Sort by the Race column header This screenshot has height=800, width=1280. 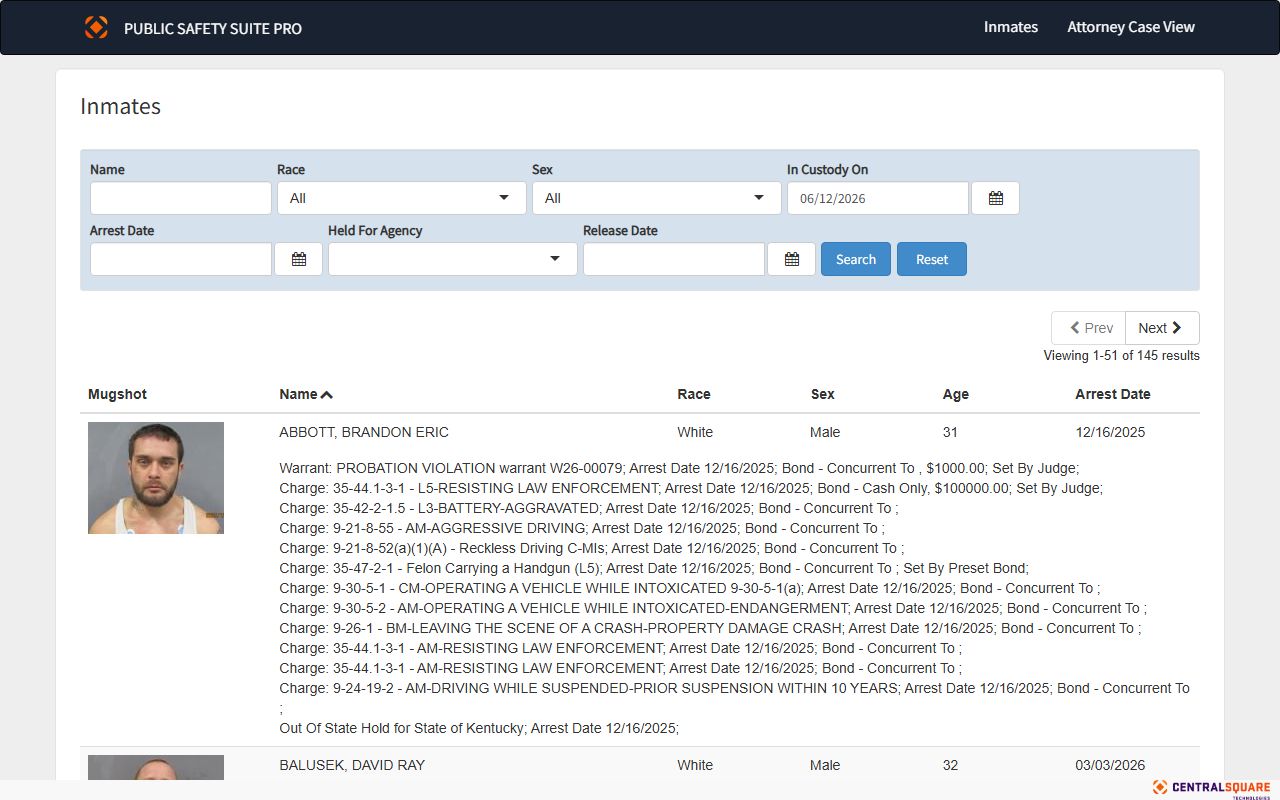click(694, 394)
